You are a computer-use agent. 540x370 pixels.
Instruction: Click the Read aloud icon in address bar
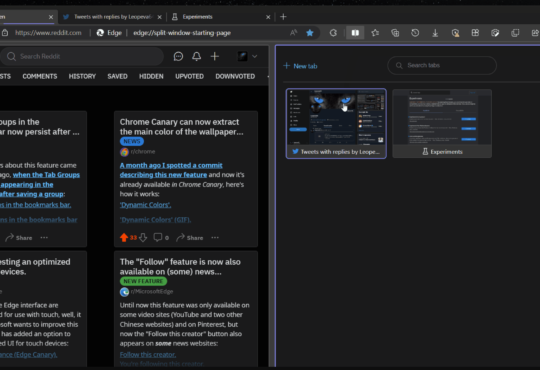[x=293, y=33]
